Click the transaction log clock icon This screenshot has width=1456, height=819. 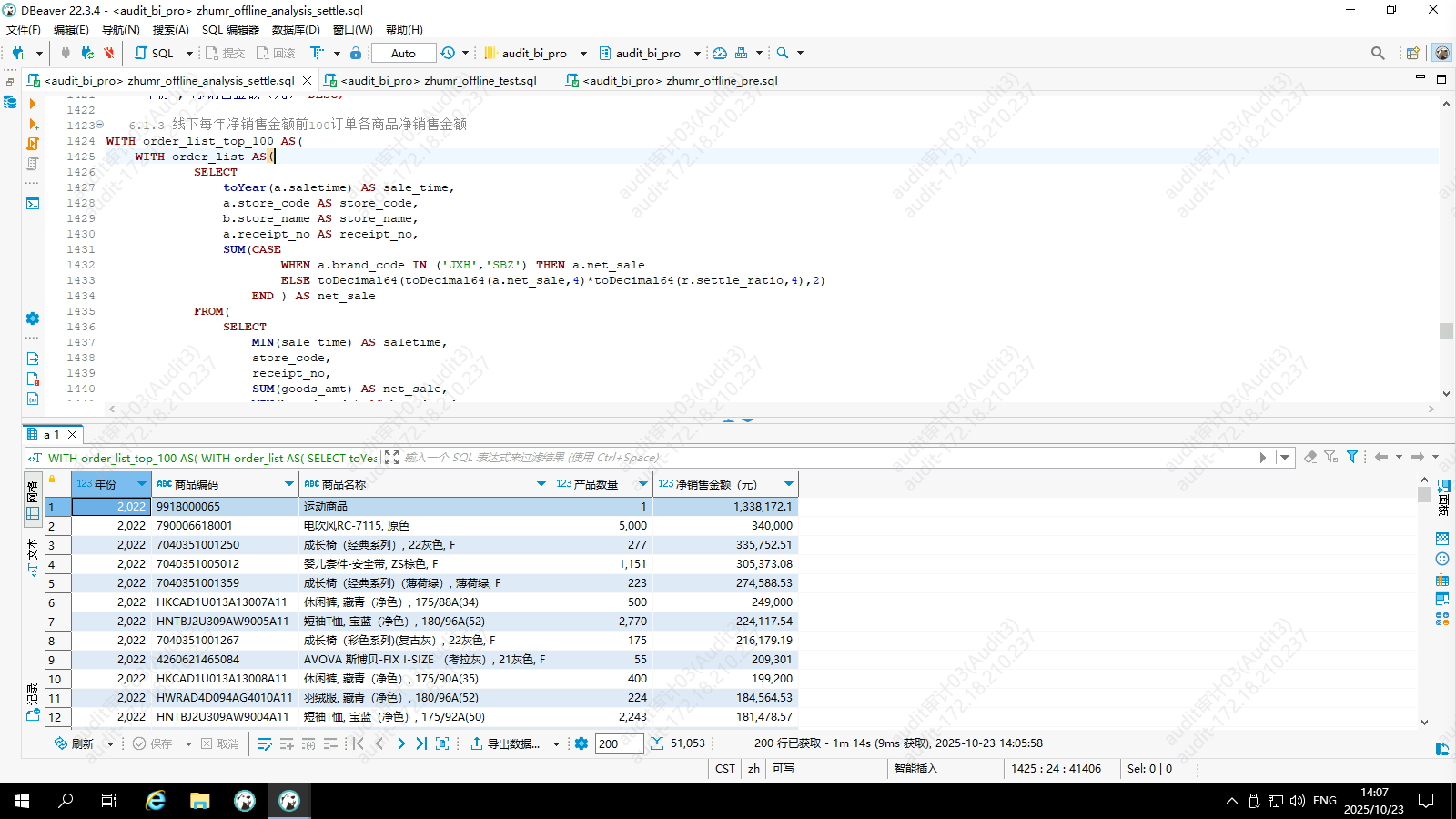pos(448,53)
